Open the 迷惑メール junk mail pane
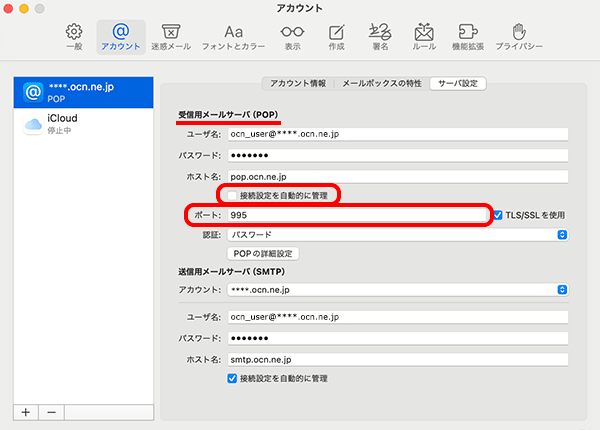Viewport: 600px width, 430px height. point(171,37)
